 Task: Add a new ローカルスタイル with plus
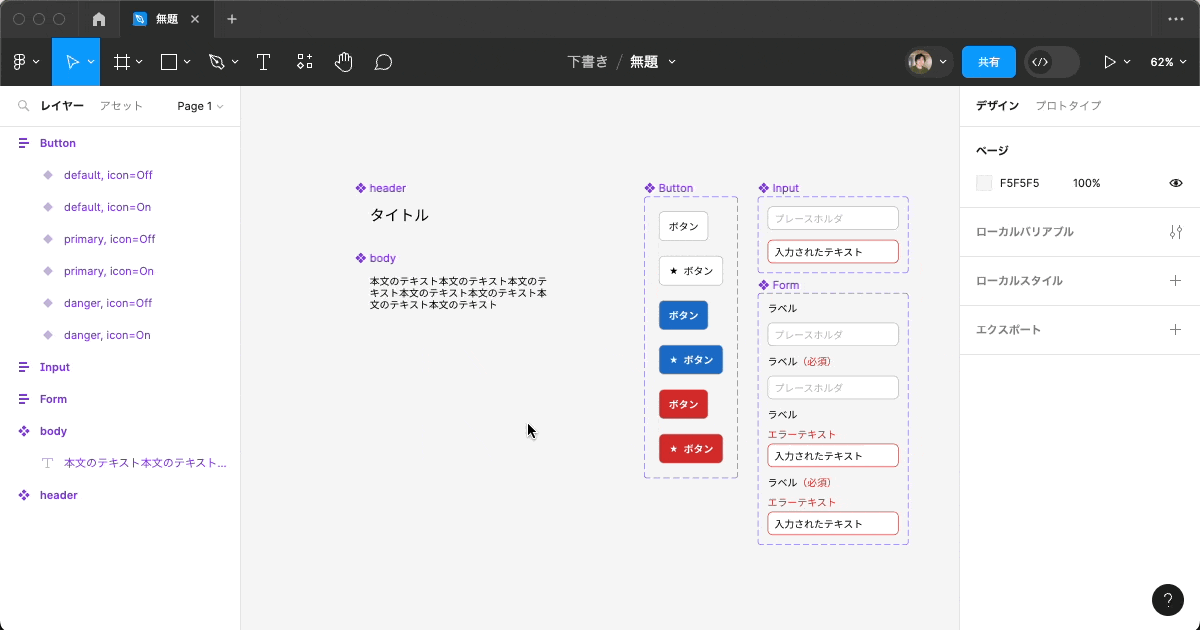(x=1175, y=281)
